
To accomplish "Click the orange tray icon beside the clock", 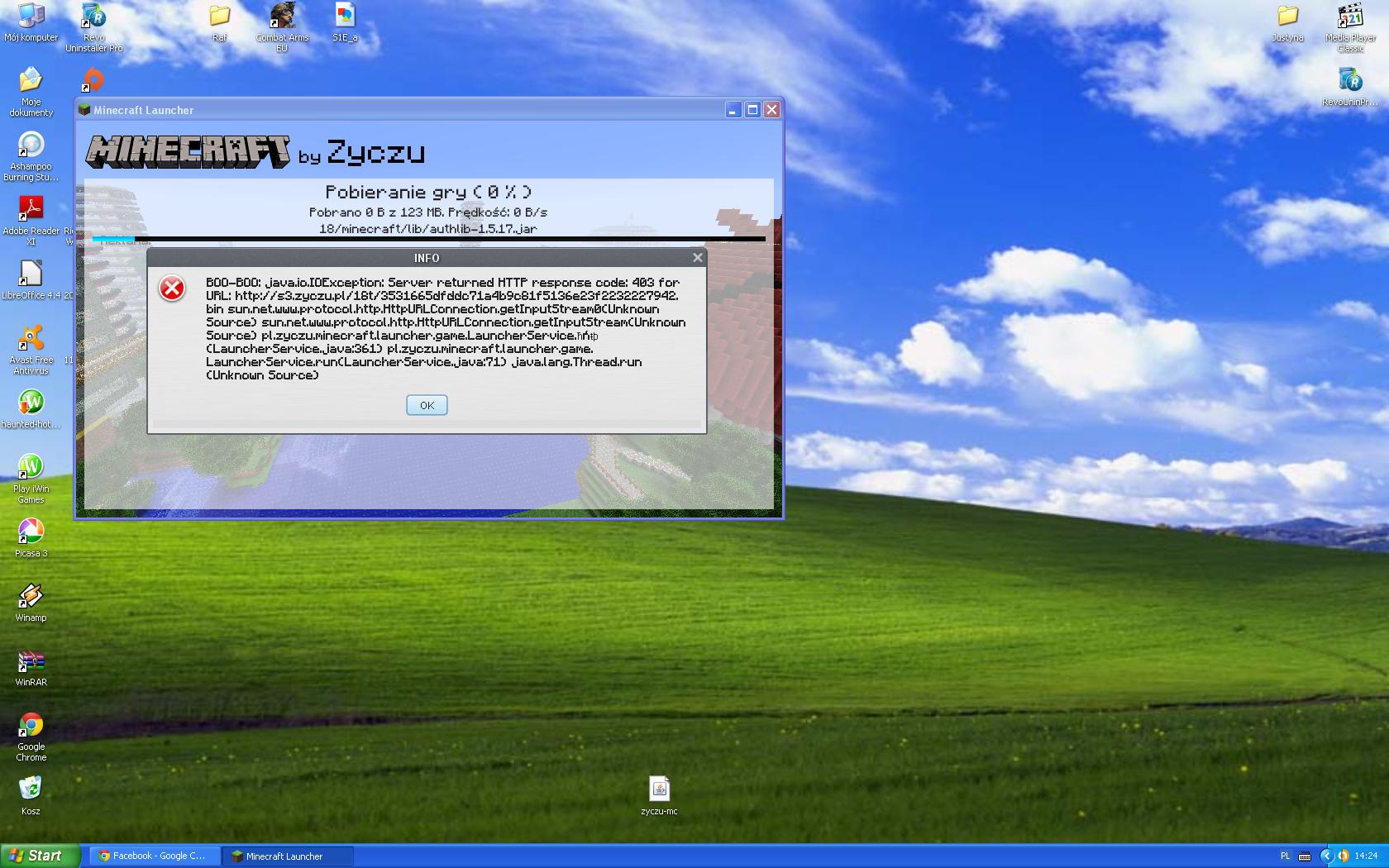I will [1344, 856].
